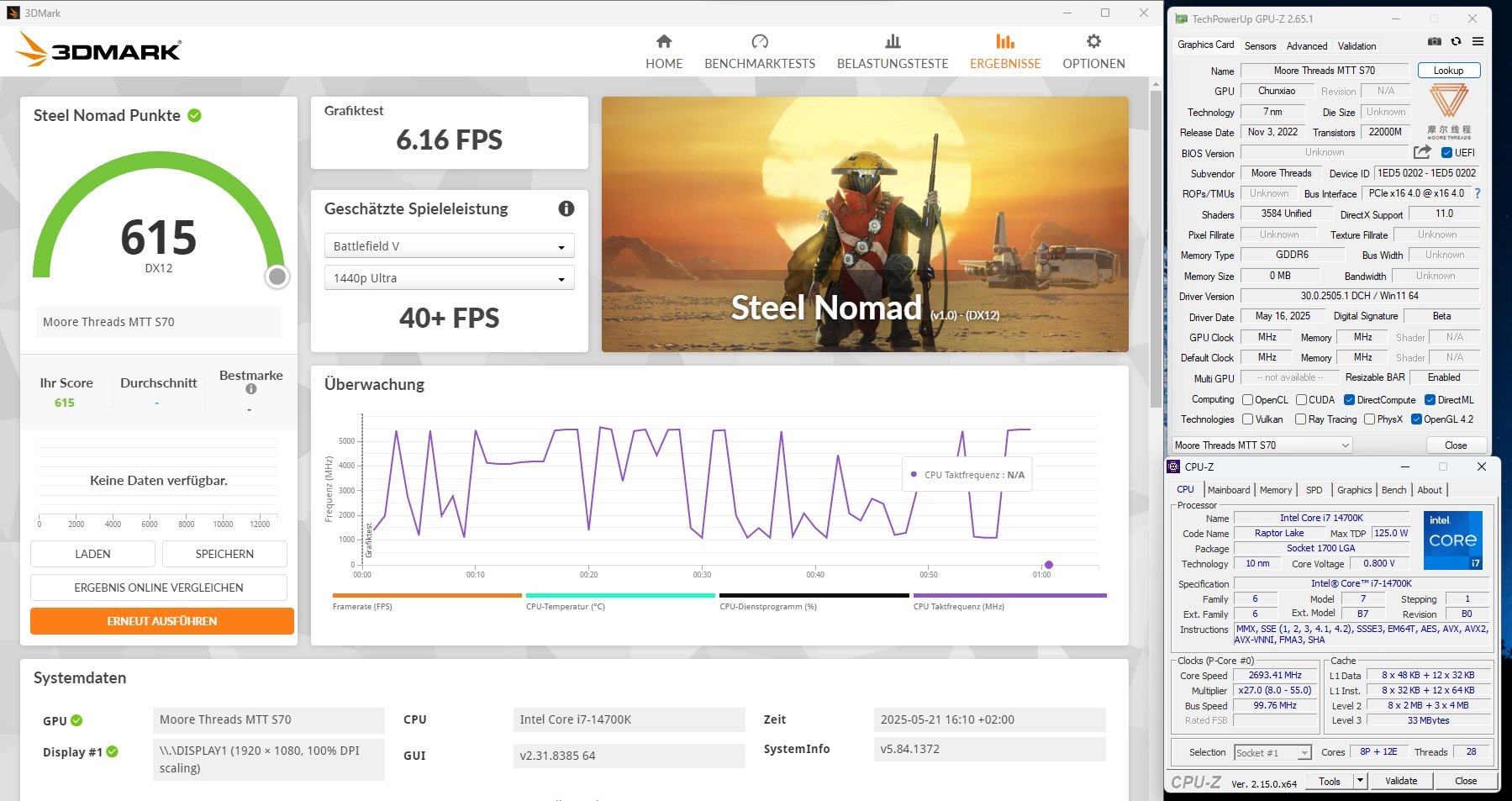Image resolution: width=1512 pixels, height=801 pixels.
Task: Click the Moore Threads vendor logo in GPU-Z
Action: 1449,111
